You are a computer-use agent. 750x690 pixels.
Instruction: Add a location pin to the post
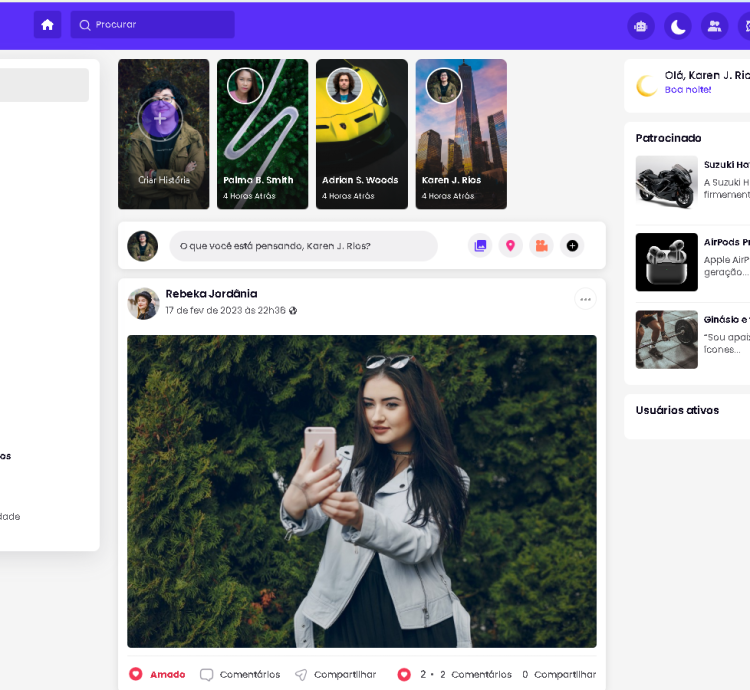[511, 245]
